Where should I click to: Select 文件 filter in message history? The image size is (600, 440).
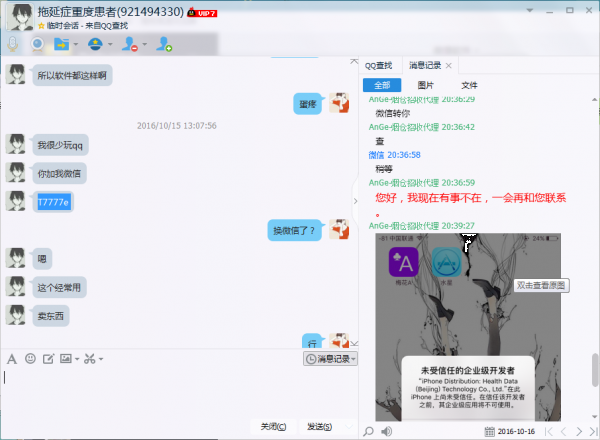(x=469, y=85)
